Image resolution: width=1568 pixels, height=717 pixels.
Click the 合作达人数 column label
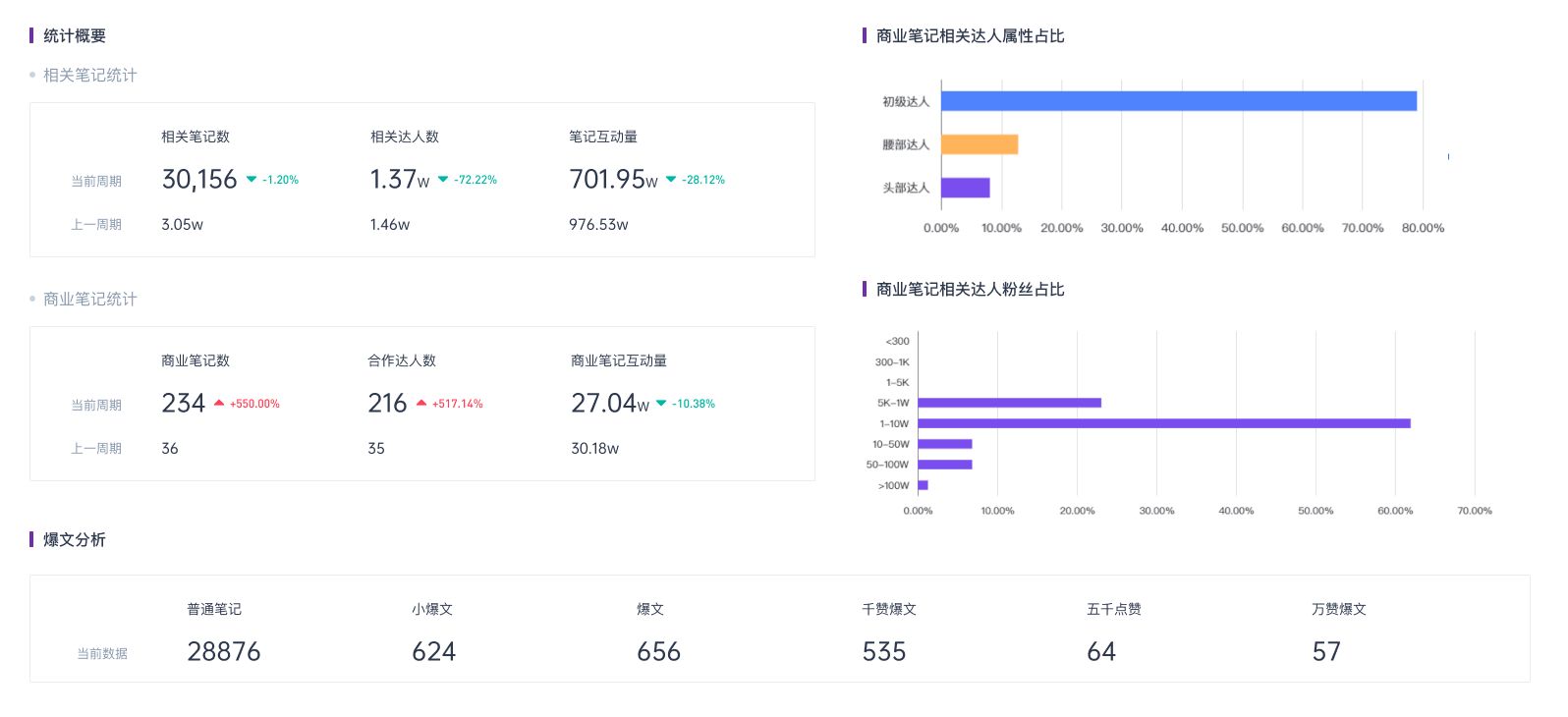click(x=402, y=360)
